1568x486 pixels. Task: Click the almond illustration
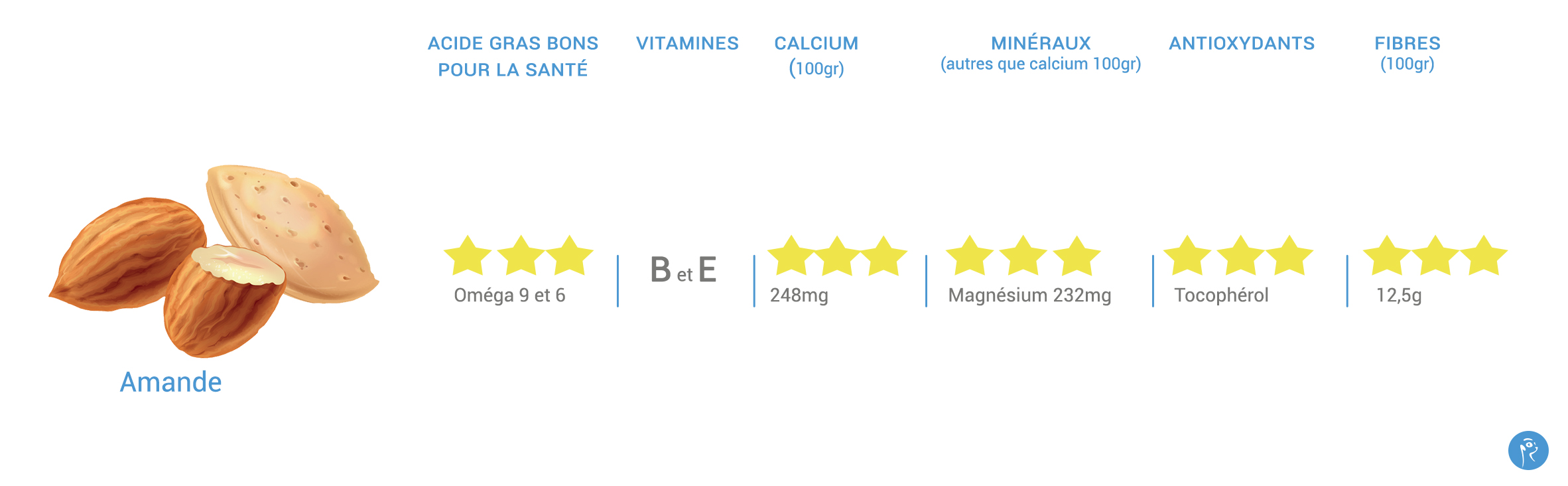pyautogui.click(x=214, y=260)
